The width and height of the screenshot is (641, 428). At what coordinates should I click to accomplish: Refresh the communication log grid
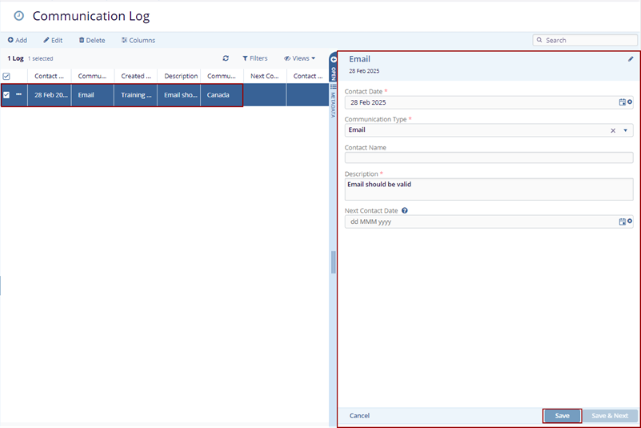pos(226,59)
